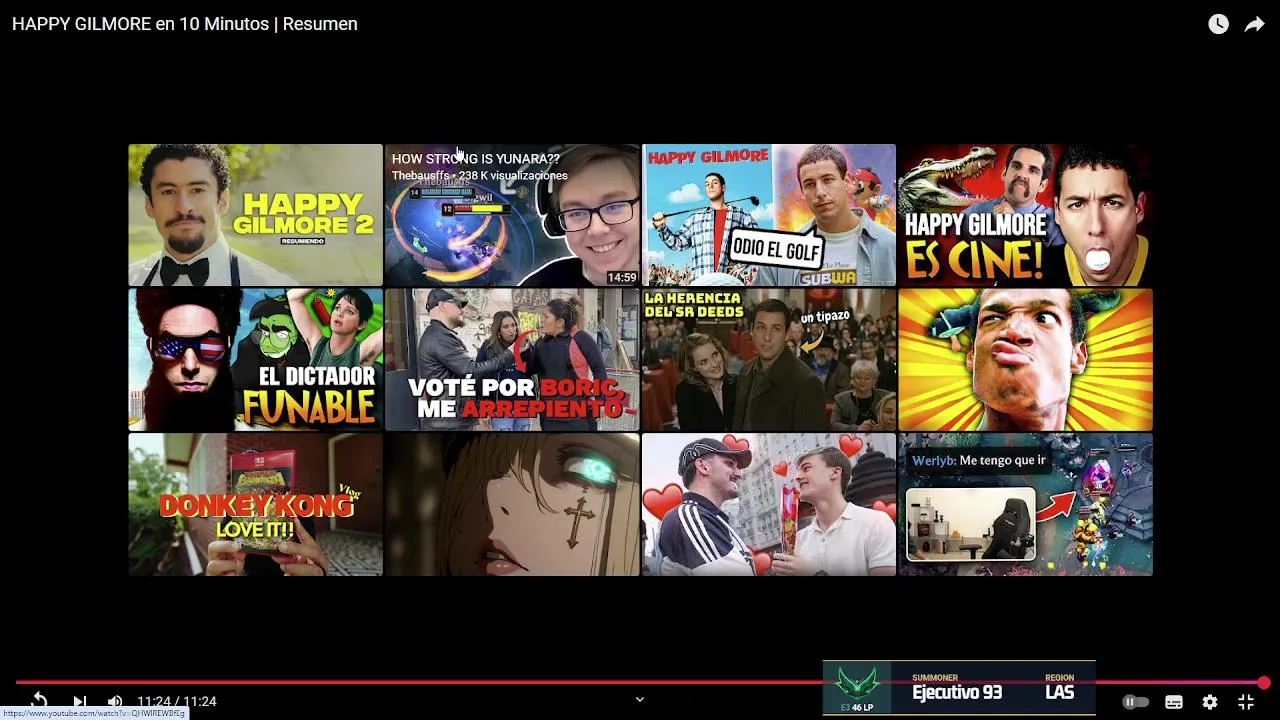Exit fullscreen mode
This screenshot has width=1280, height=720.
pyautogui.click(x=1246, y=702)
